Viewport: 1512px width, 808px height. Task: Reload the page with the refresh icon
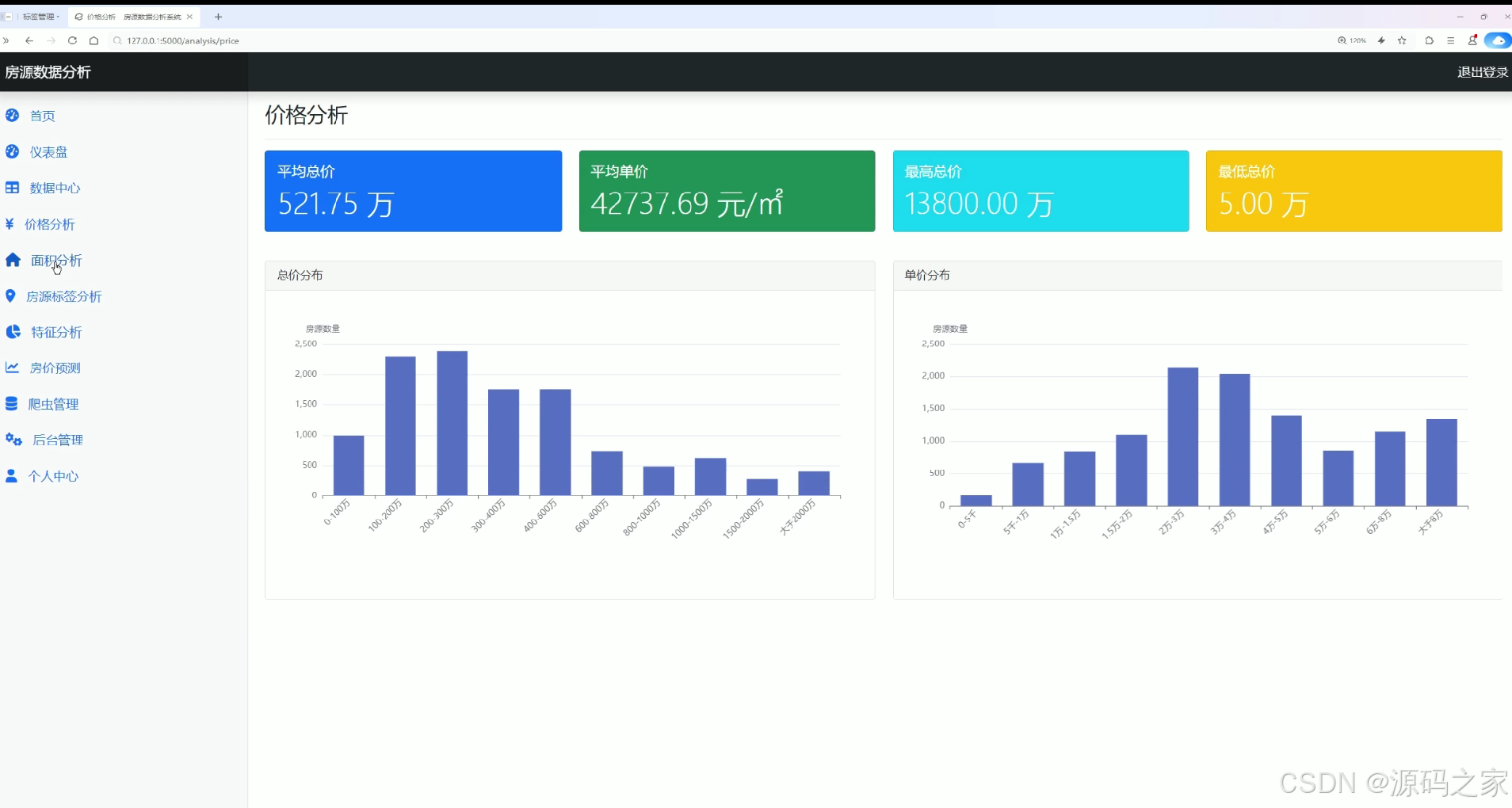72,40
